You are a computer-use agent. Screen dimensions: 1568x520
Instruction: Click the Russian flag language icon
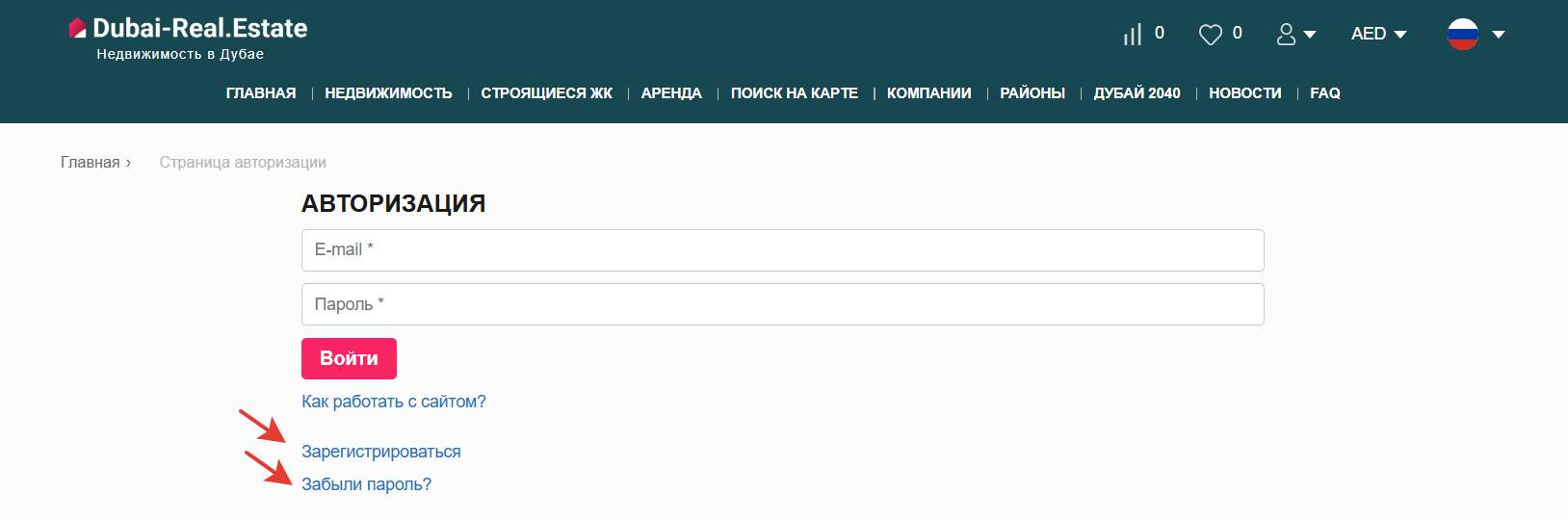coord(1462,34)
